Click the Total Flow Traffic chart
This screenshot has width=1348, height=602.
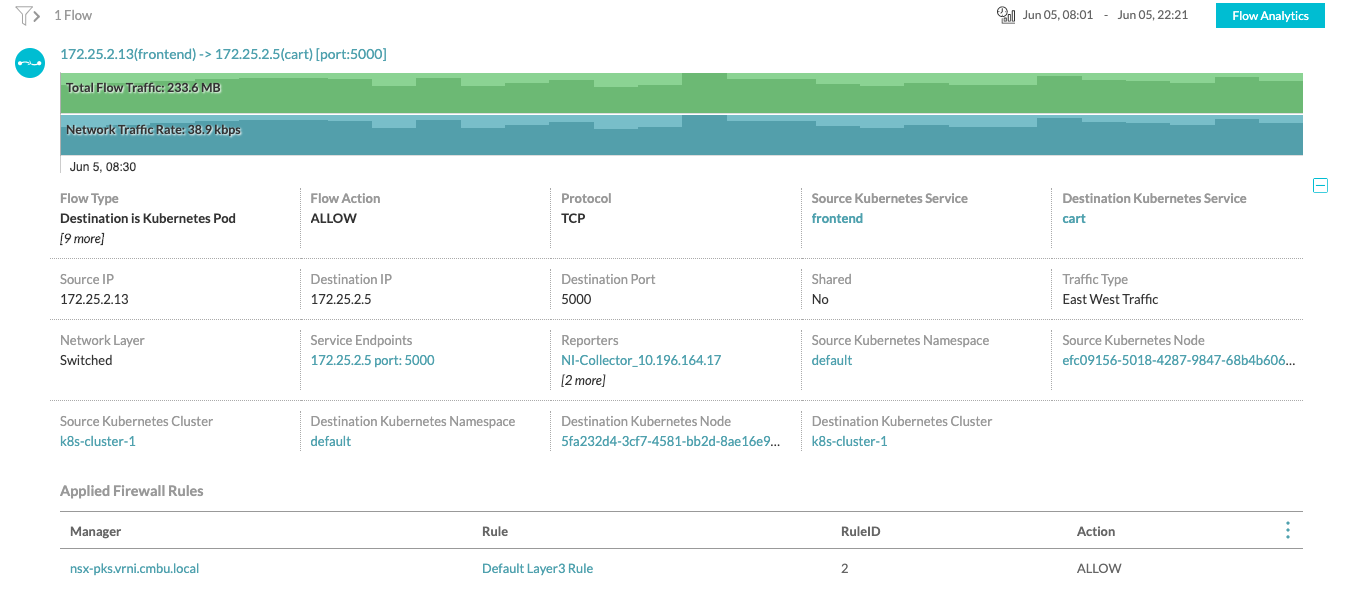click(681, 93)
